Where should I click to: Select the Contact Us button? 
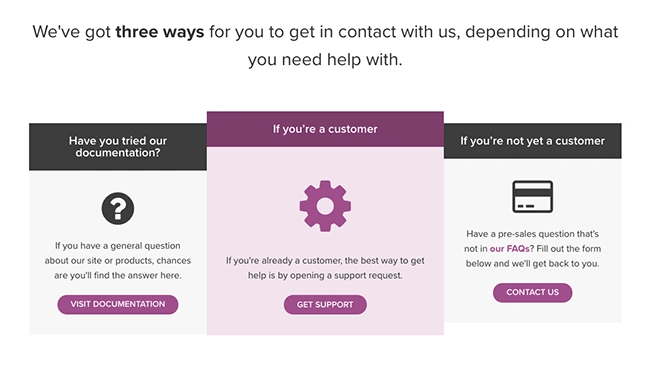click(x=532, y=292)
